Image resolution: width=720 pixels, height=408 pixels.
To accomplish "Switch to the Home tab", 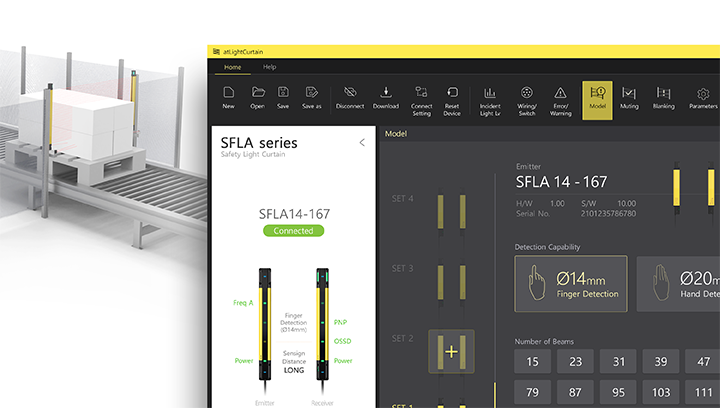I will 232,67.
